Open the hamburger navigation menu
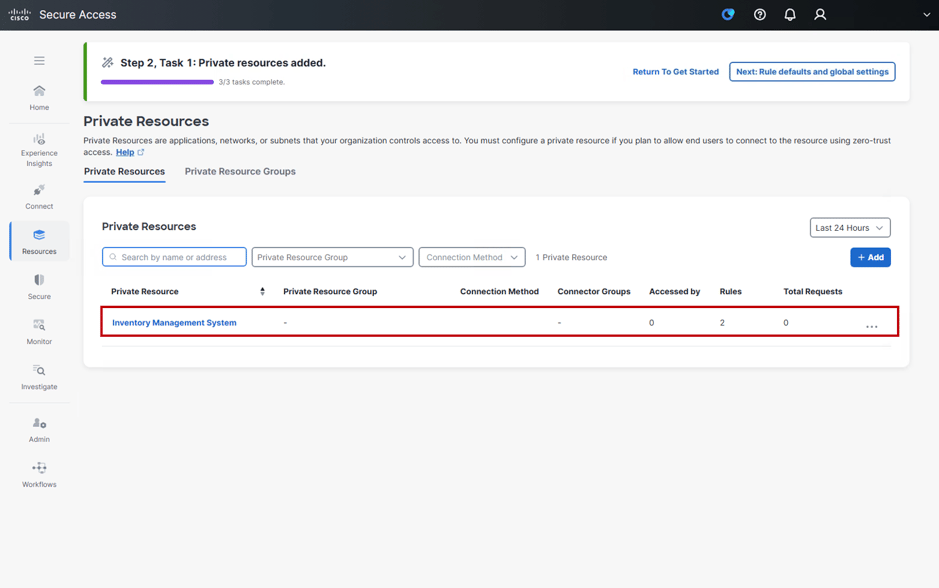This screenshot has height=588, width=939. [39, 61]
